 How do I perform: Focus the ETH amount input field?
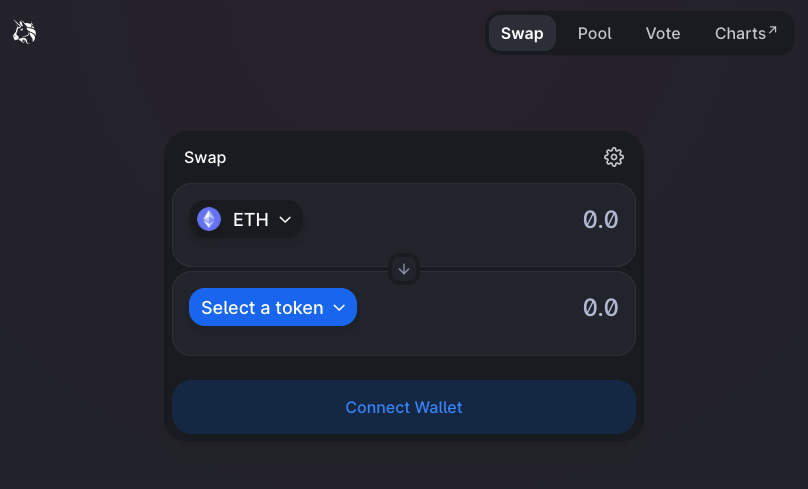463,220
